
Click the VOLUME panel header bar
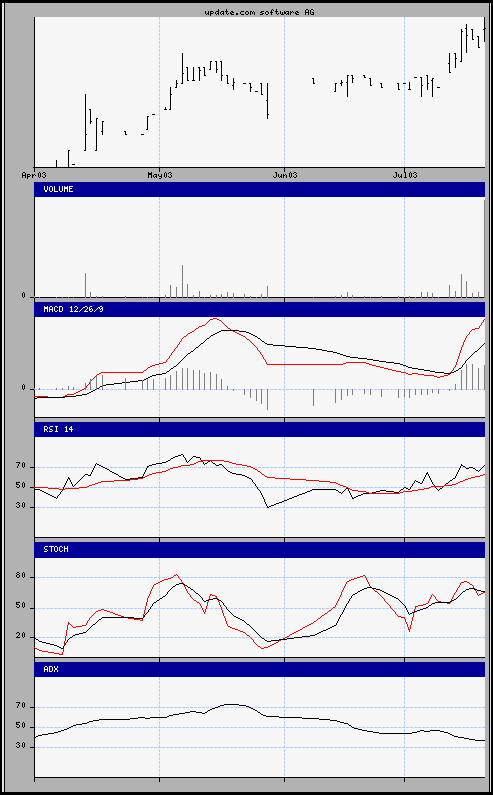[x=260, y=190]
